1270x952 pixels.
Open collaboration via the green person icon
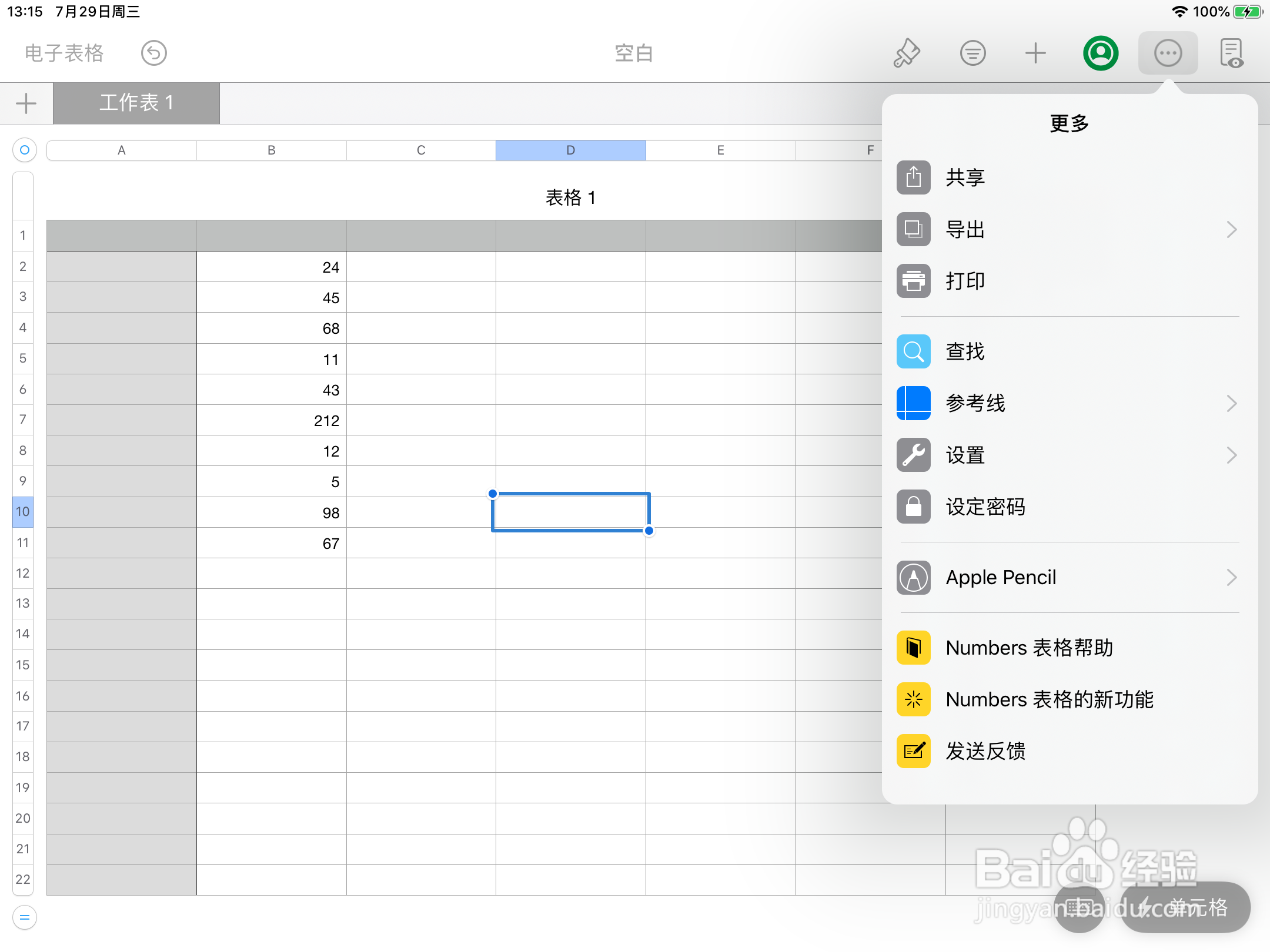pyautogui.click(x=1101, y=53)
